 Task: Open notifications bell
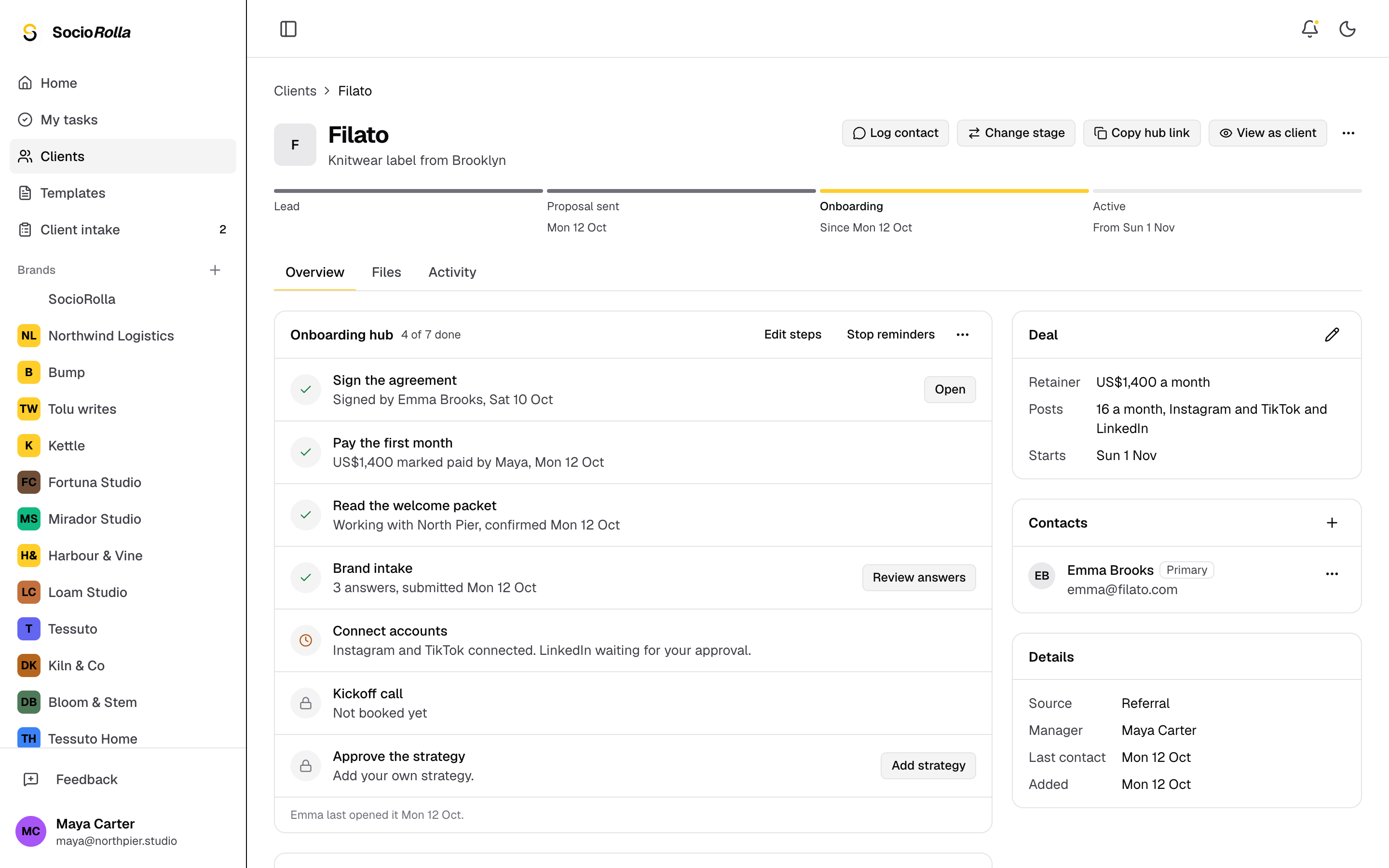(1309, 29)
